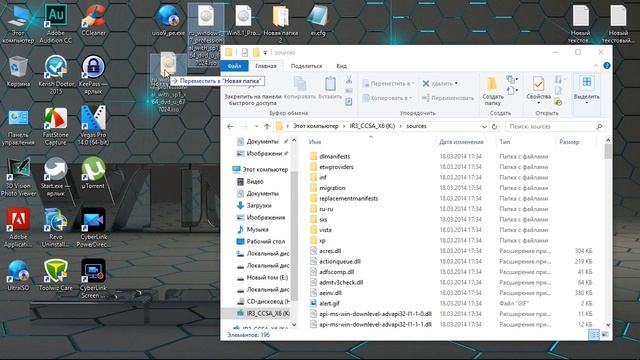This screenshot has height=360, width=640.
Task: Sort files by Размер column header
Action: tap(569, 142)
